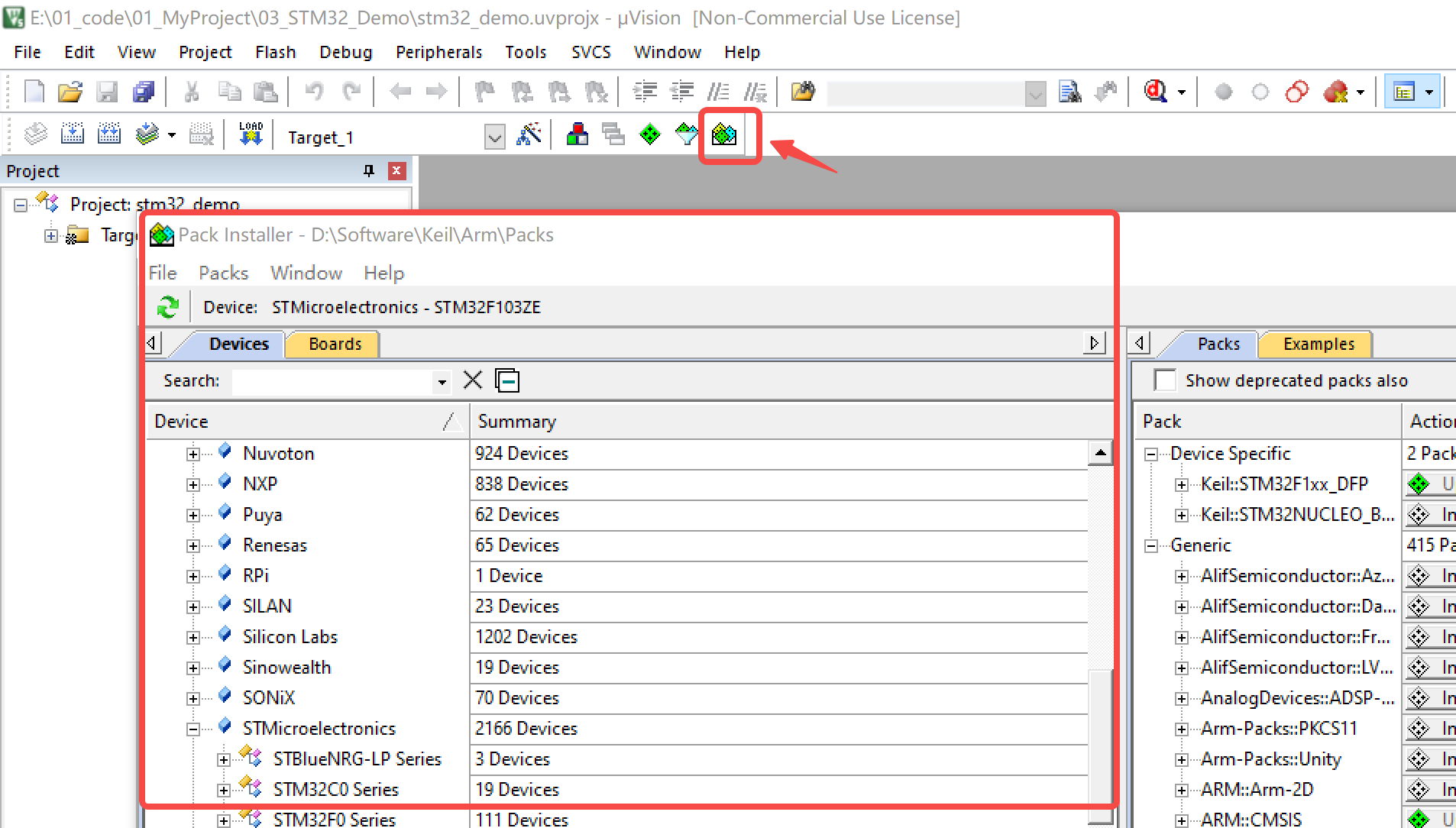1456x828 pixels.
Task: Enable Show deprecated packs also checkbox
Action: [1166, 380]
